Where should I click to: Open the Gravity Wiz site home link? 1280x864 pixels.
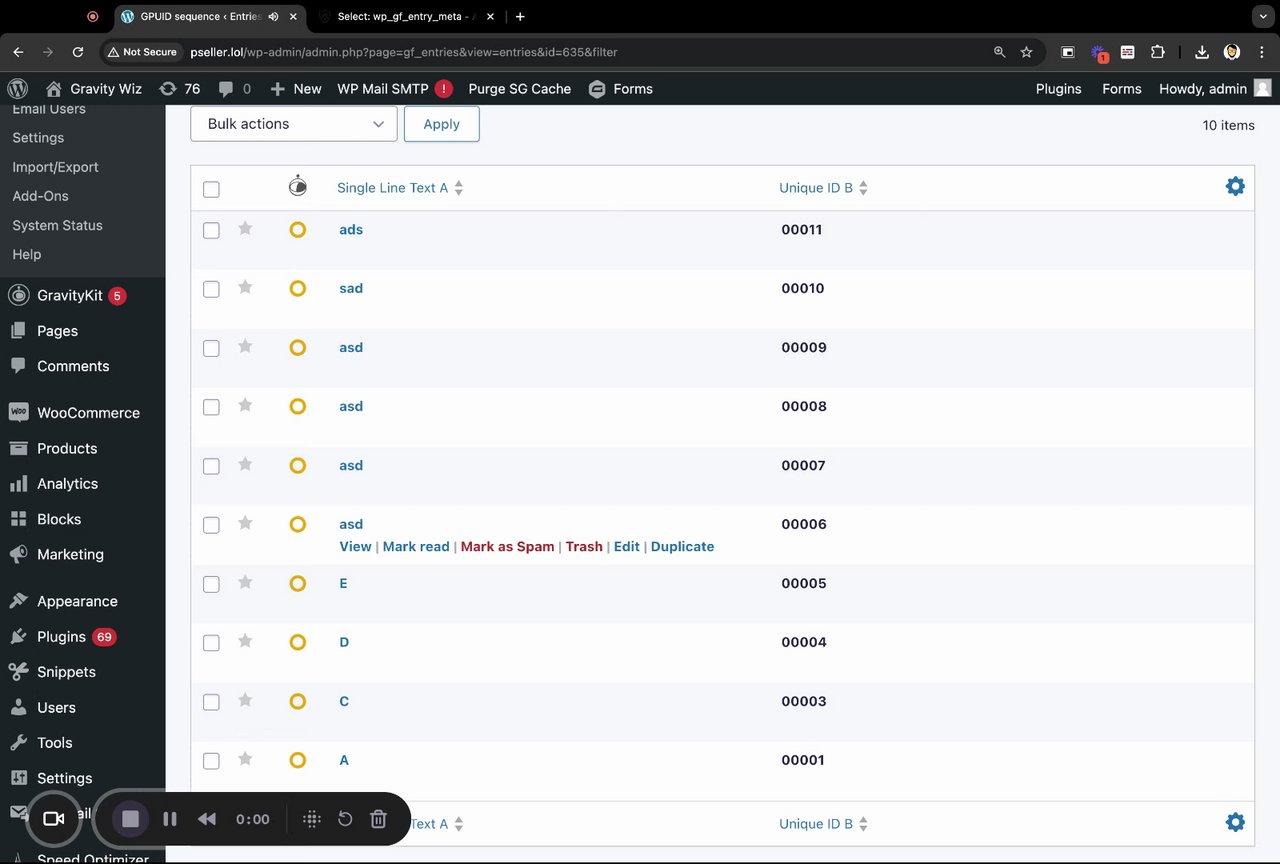pyautogui.click(x=94, y=89)
